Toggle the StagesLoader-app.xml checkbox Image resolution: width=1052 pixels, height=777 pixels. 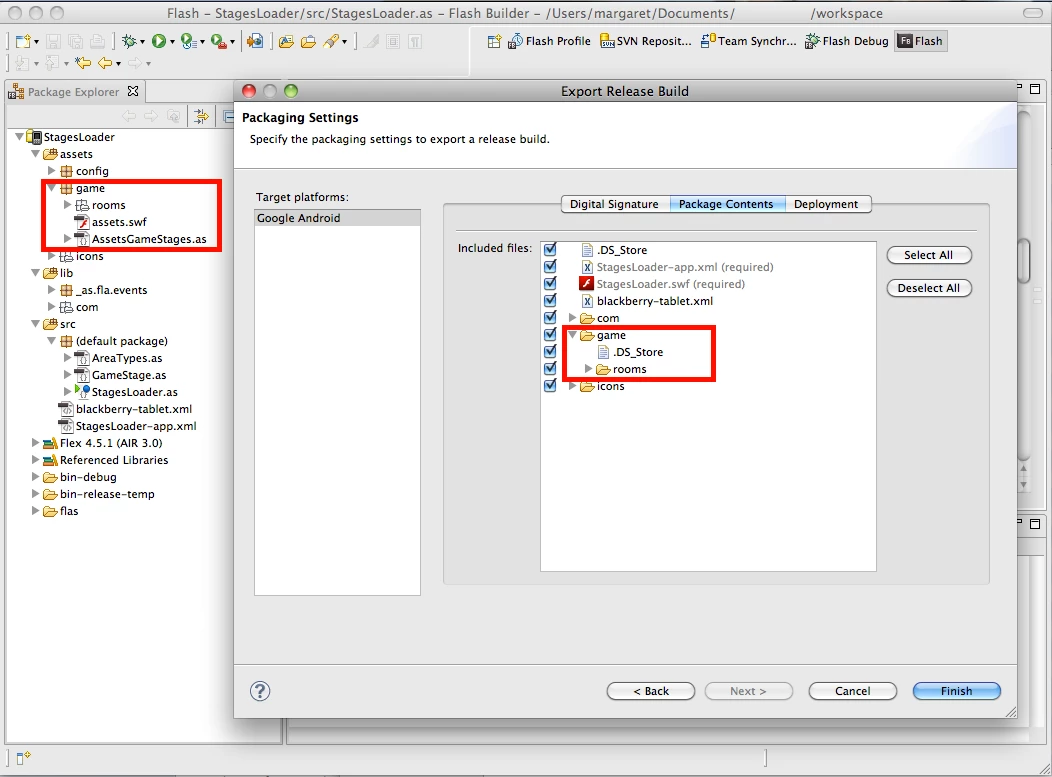(550, 266)
